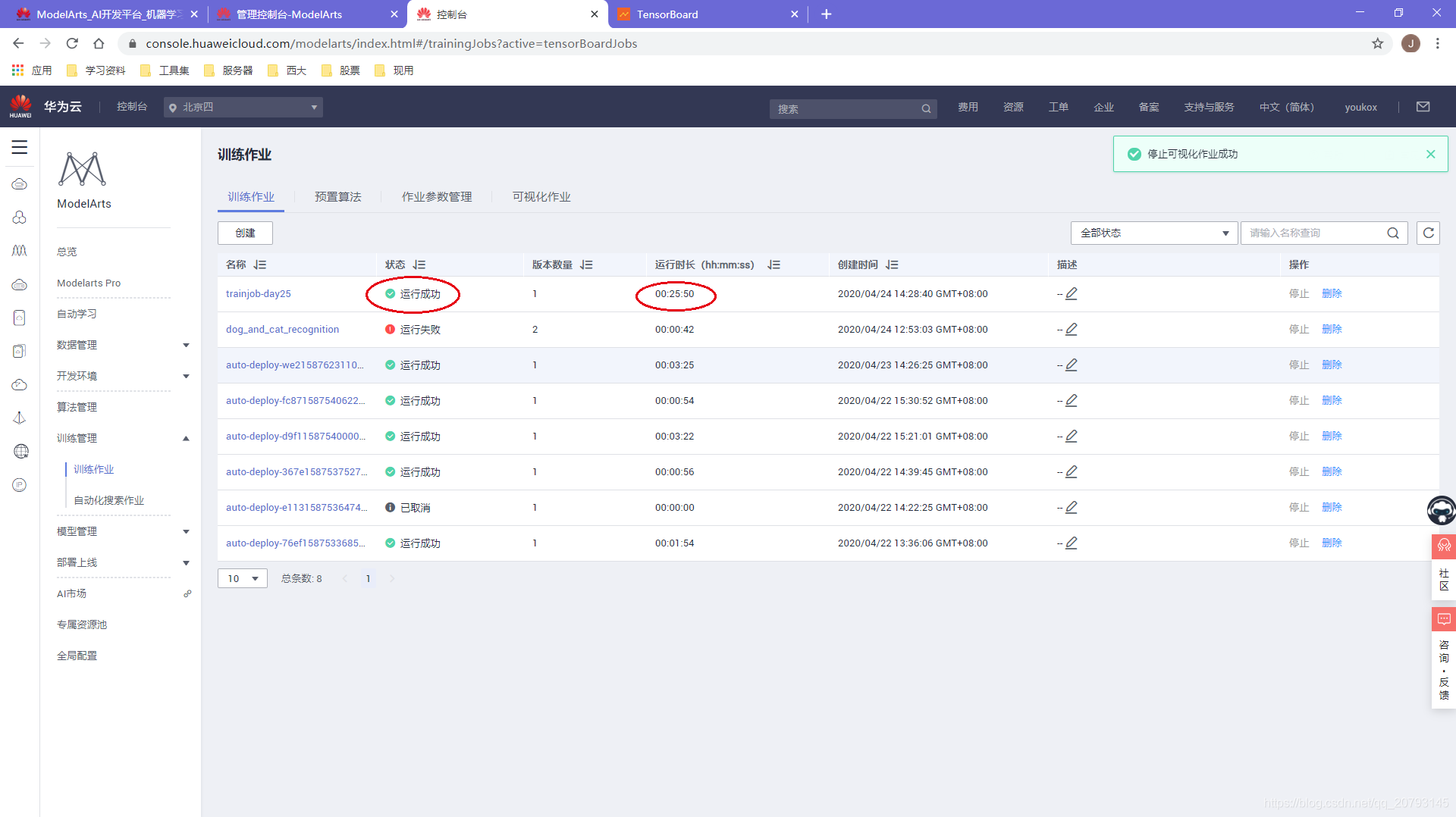Viewport: 1456px width, 817px height.
Task: Switch to 可视化作业 tab
Action: (541, 196)
